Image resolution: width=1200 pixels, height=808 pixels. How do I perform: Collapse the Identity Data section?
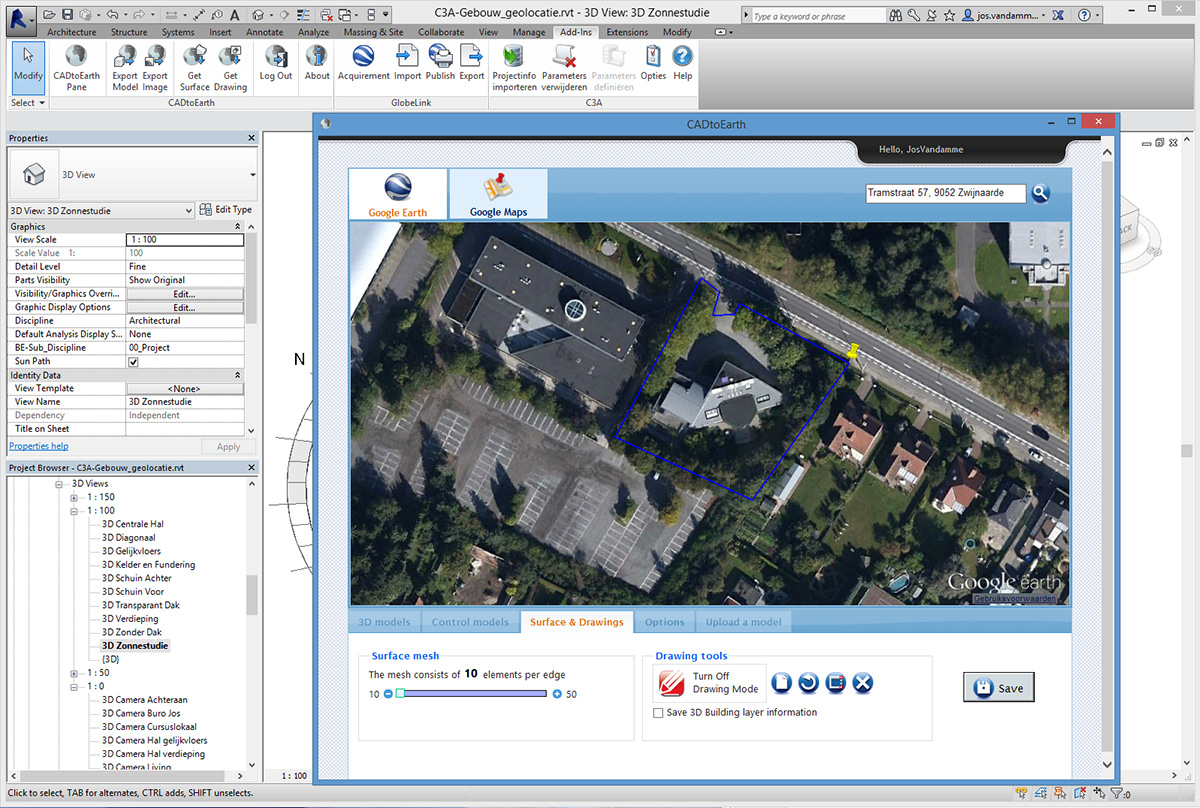pyautogui.click(x=238, y=375)
